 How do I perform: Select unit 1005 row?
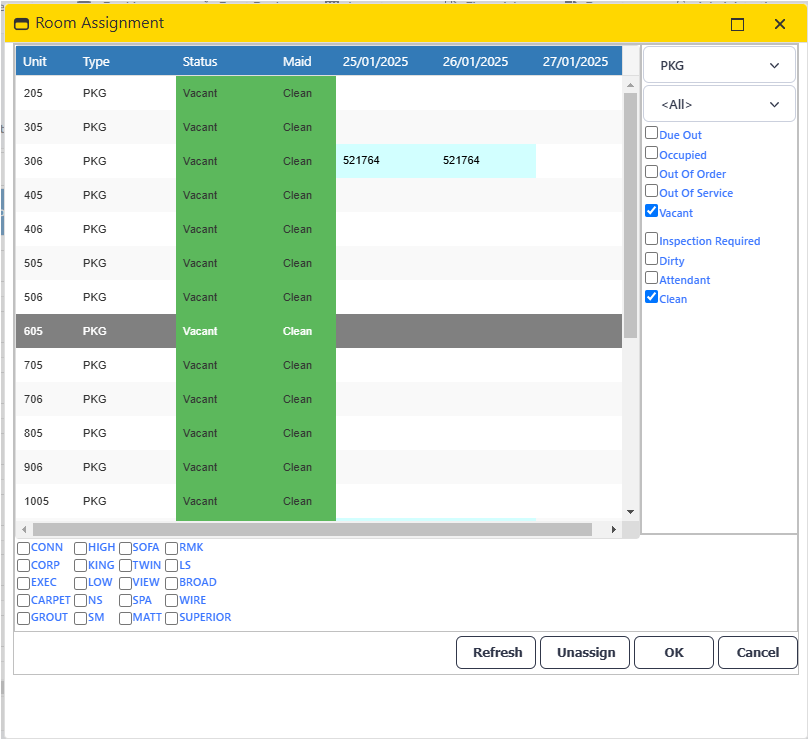point(319,501)
